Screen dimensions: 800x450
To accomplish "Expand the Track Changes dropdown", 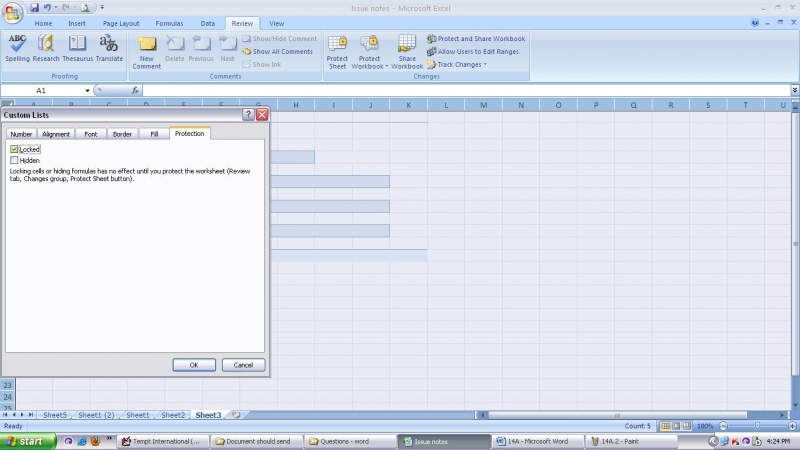I will [x=461, y=64].
